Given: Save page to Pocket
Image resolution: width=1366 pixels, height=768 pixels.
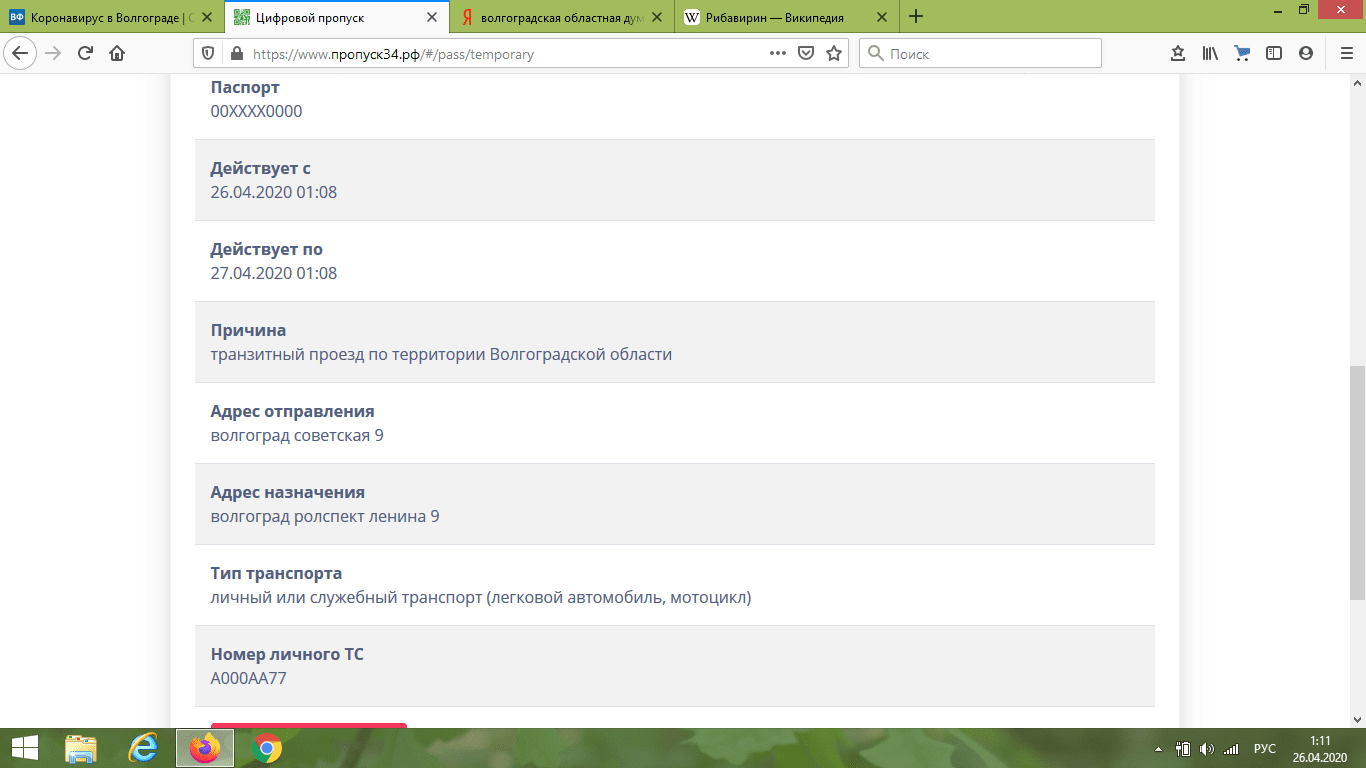Looking at the screenshot, I should click(x=806, y=54).
